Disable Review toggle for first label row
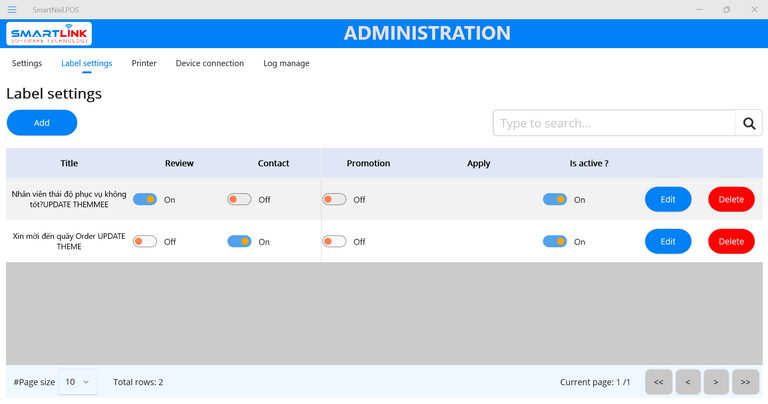The width and height of the screenshot is (768, 404). click(x=145, y=199)
